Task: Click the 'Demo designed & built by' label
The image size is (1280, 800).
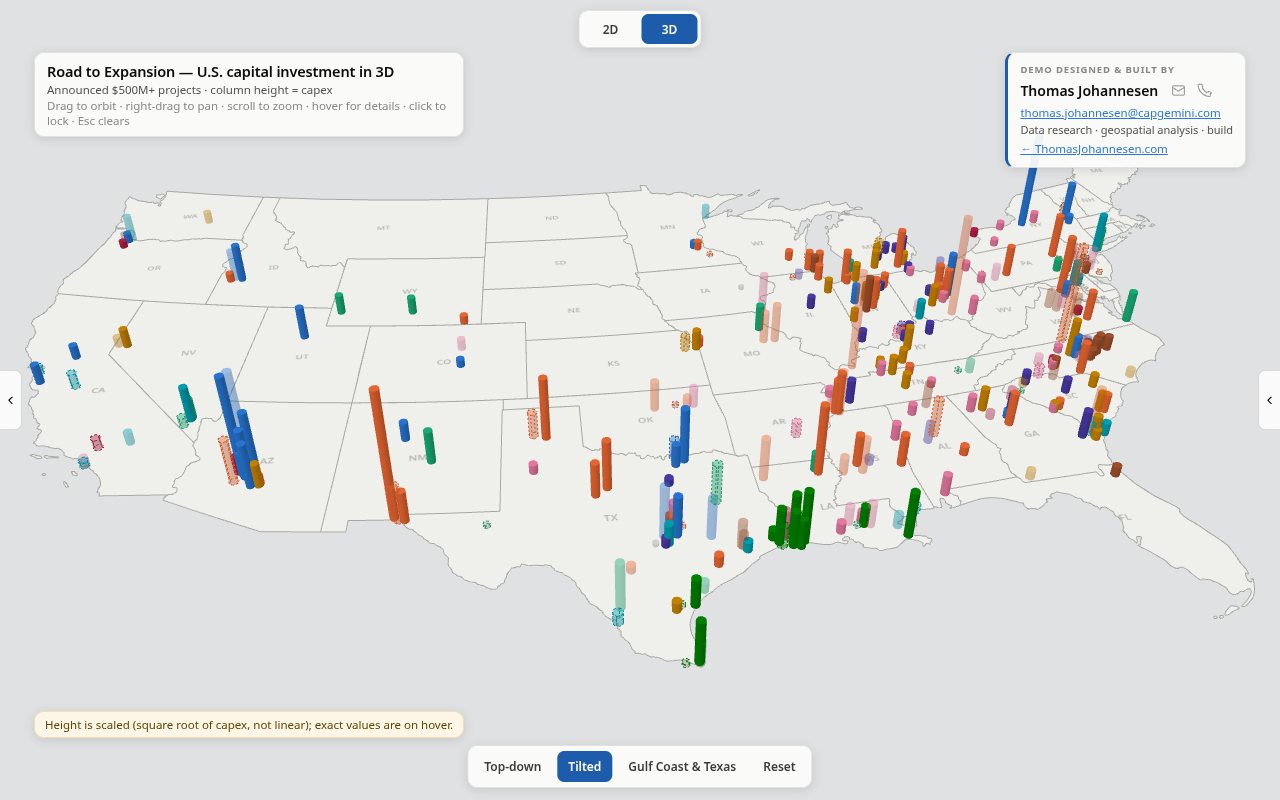Action: point(1097,70)
